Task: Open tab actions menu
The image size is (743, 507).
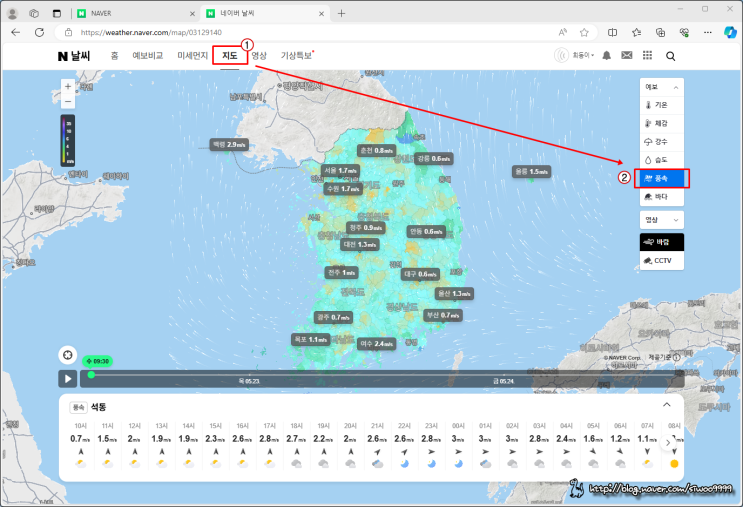Action: coord(57,14)
